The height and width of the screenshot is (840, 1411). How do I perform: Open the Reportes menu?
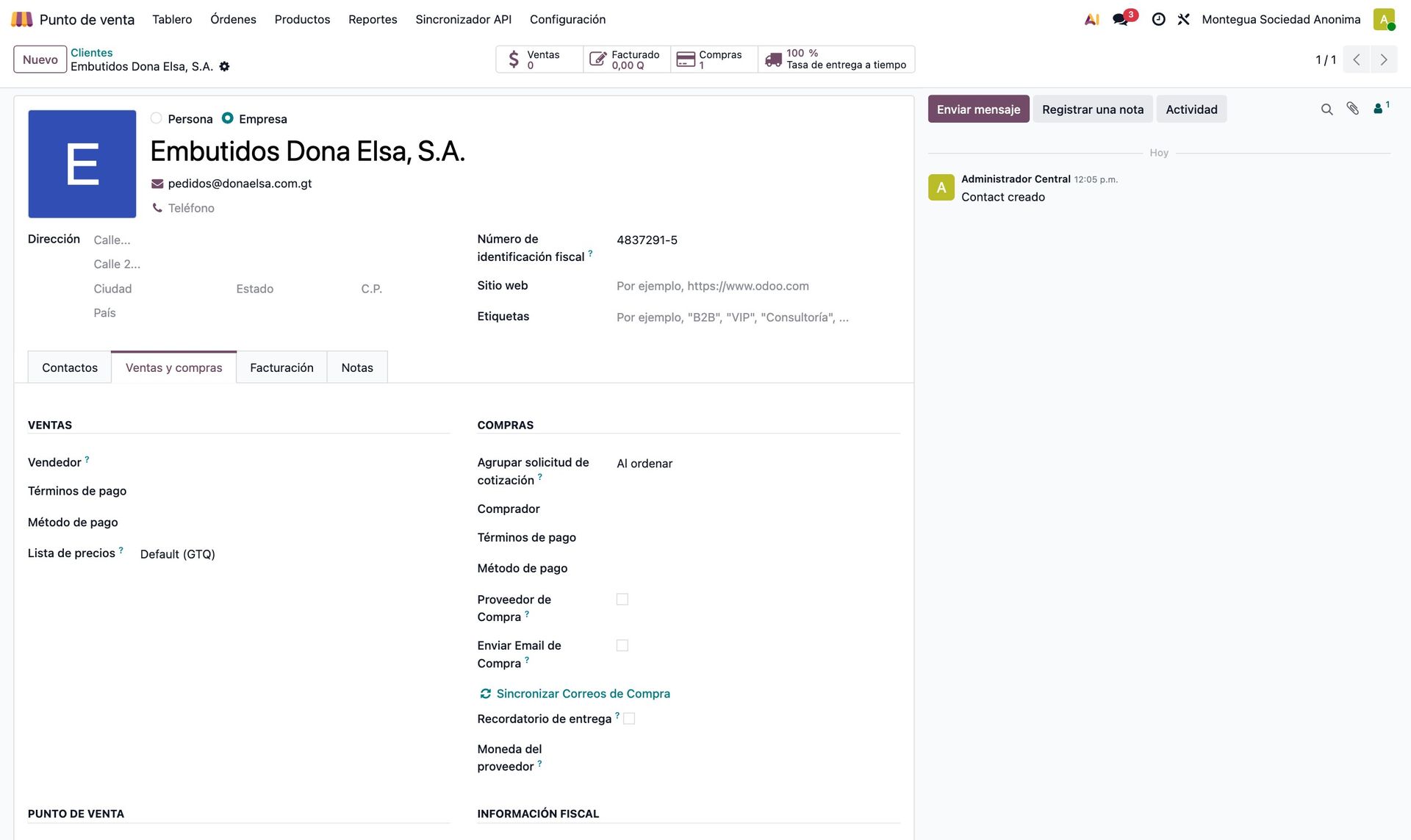click(373, 19)
